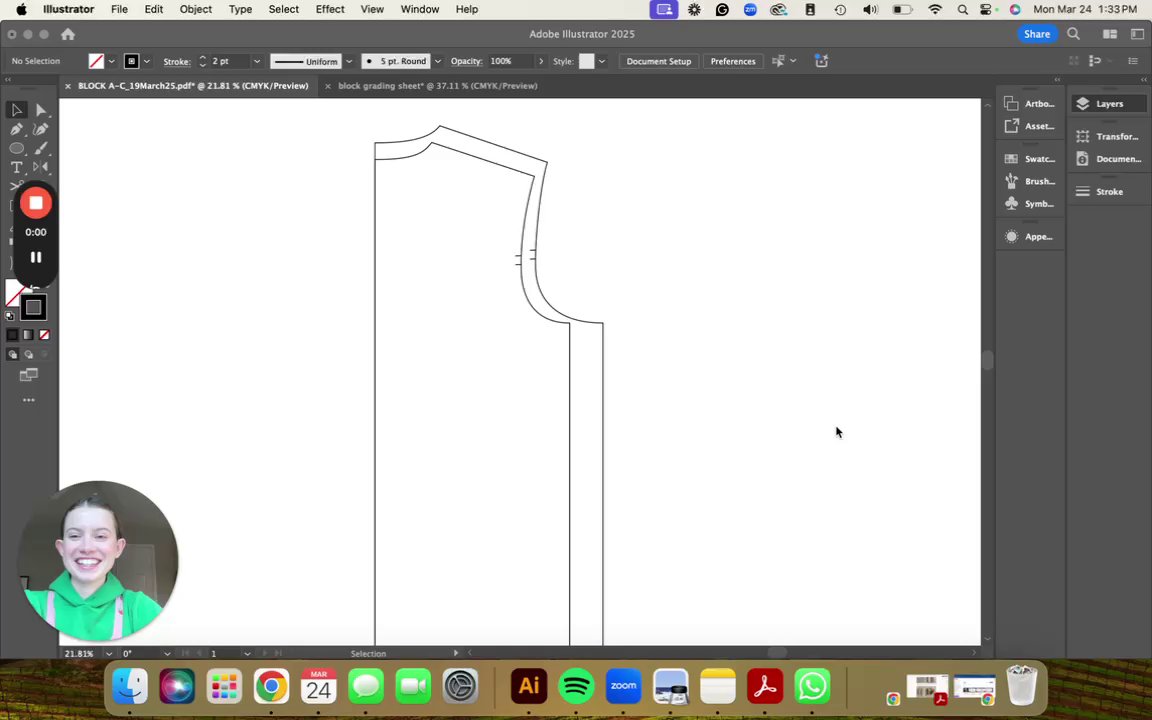Open the Effect menu
This screenshot has height=720, width=1152.
(x=329, y=9)
